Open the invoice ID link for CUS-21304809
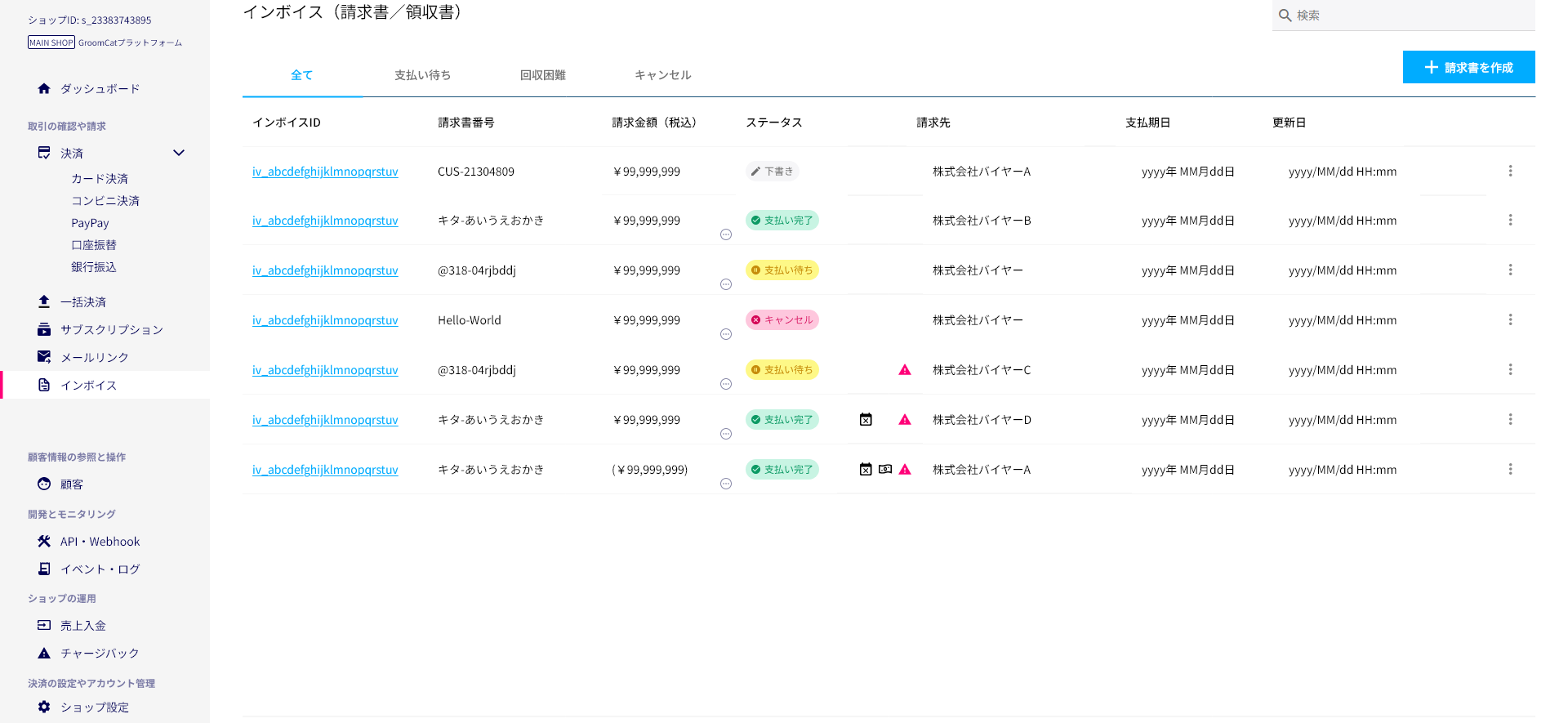 [x=325, y=172]
